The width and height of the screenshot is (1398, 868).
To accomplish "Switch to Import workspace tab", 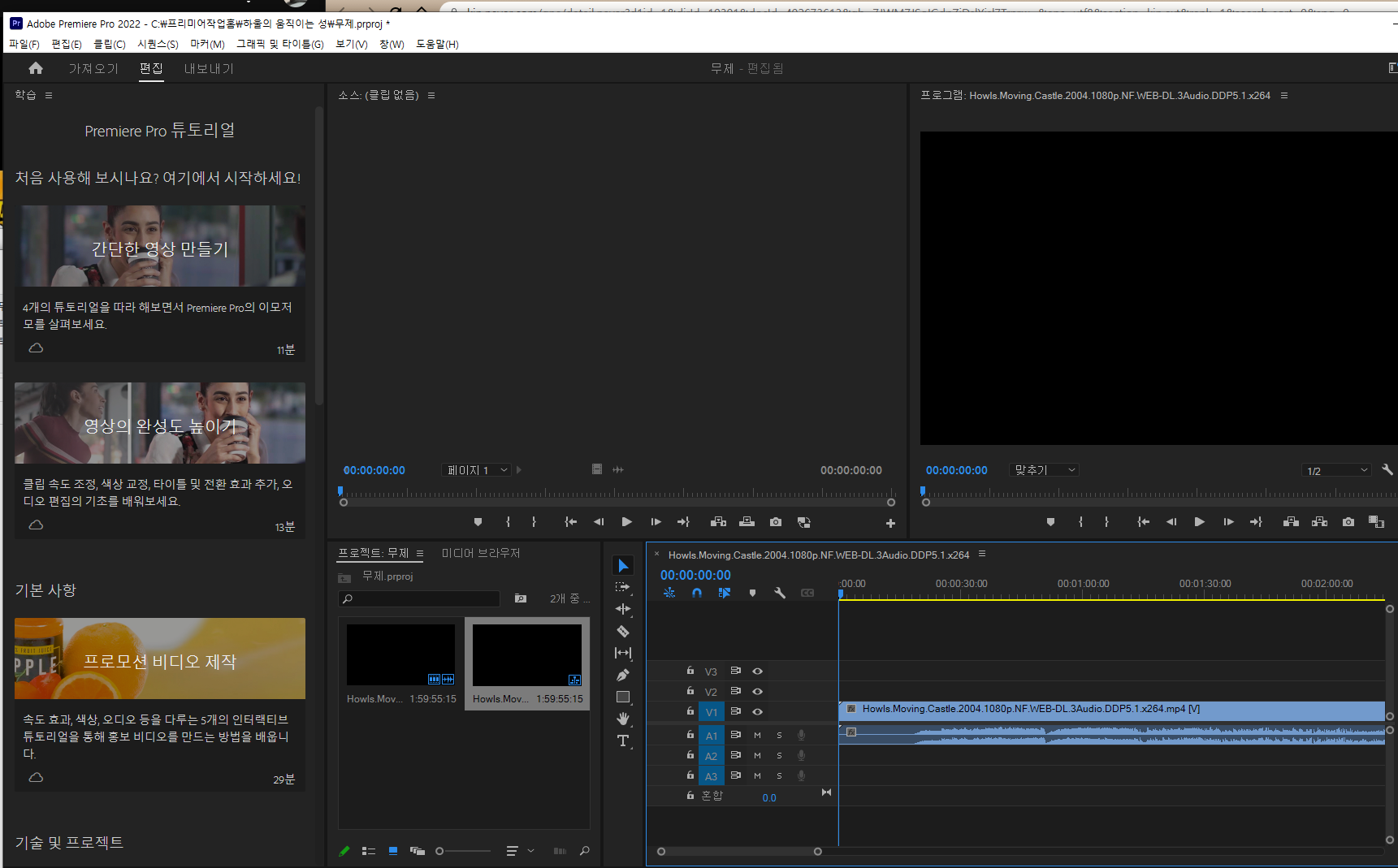I will pyautogui.click(x=93, y=68).
